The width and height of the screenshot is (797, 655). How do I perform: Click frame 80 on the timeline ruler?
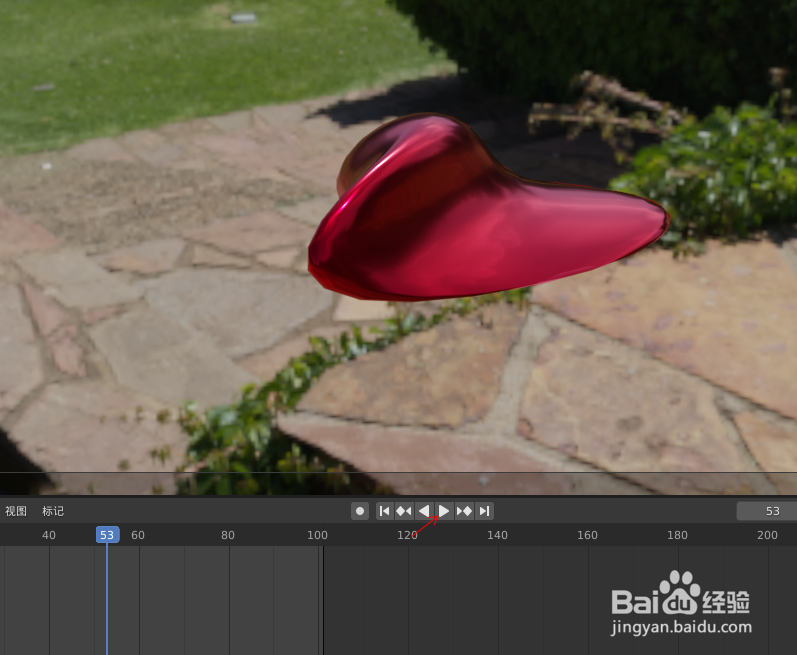[228, 535]
